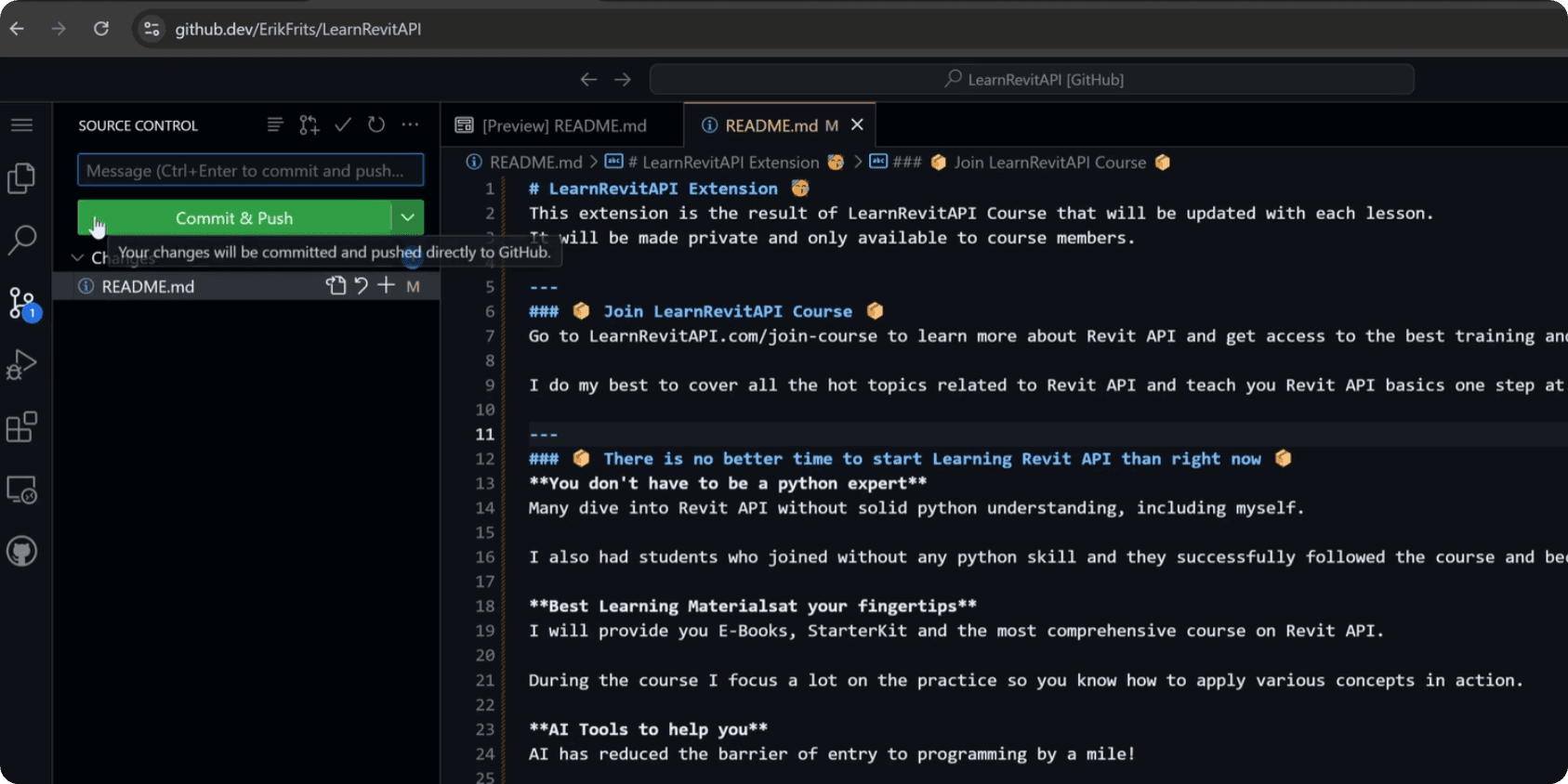The width and height of the screenshot is (1568, 784).
Task: Stage README.md changes with plus icon
Action: 386,286
